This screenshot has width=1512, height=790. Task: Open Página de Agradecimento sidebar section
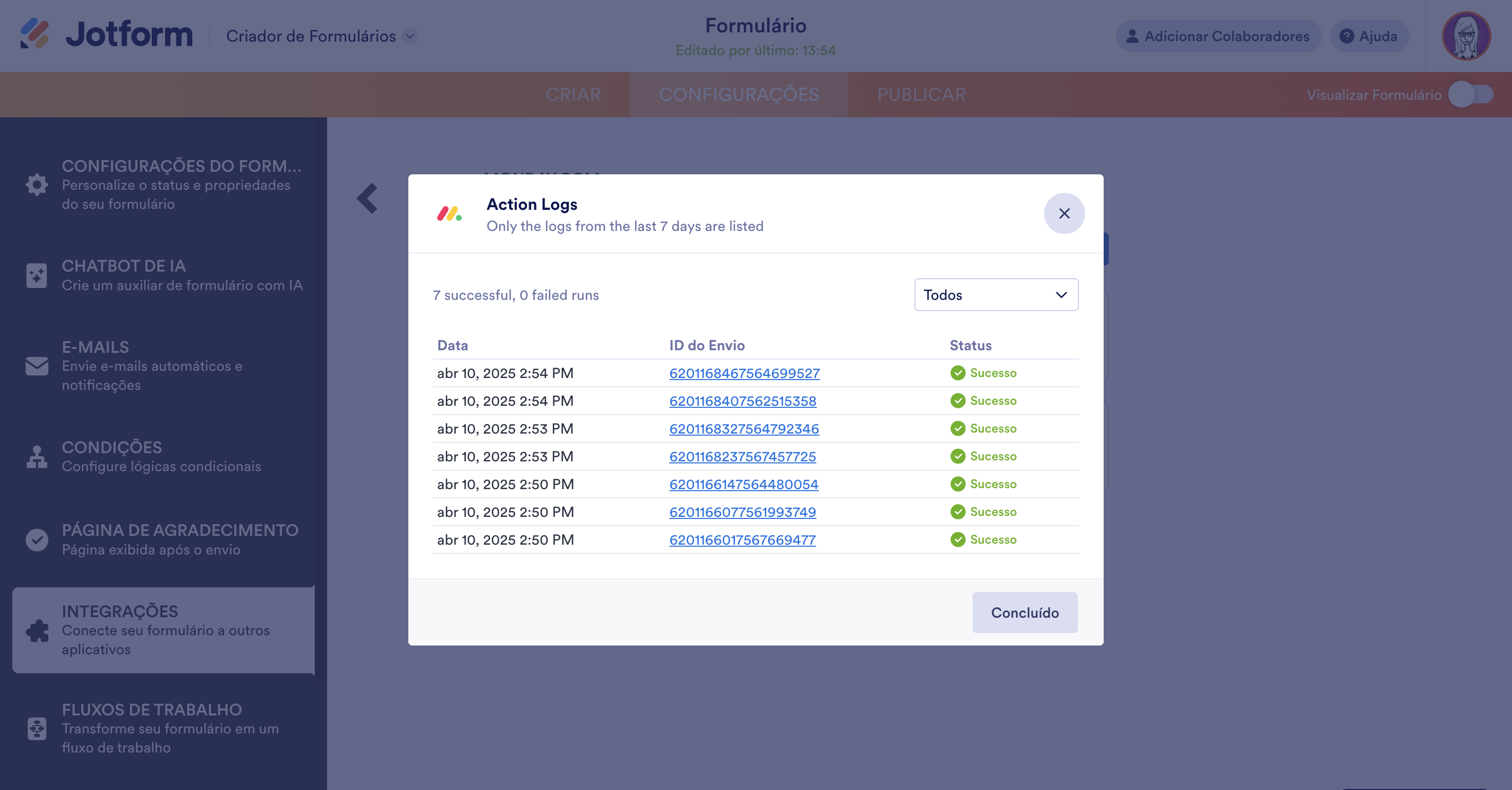pos(163,540)
